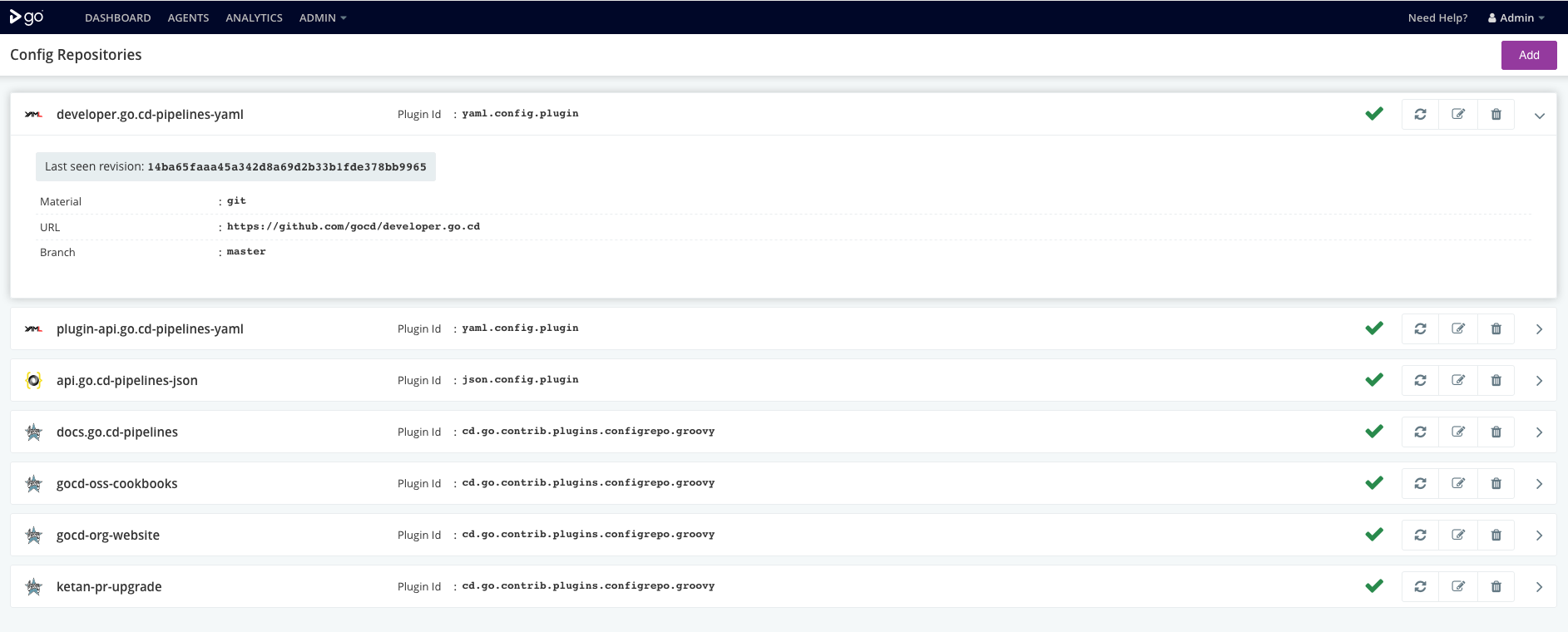Refresh the api.go.cd-pipelines-json repository
The width and height of the screenshot is (1568, 632).
click(x=1421, y=380)
